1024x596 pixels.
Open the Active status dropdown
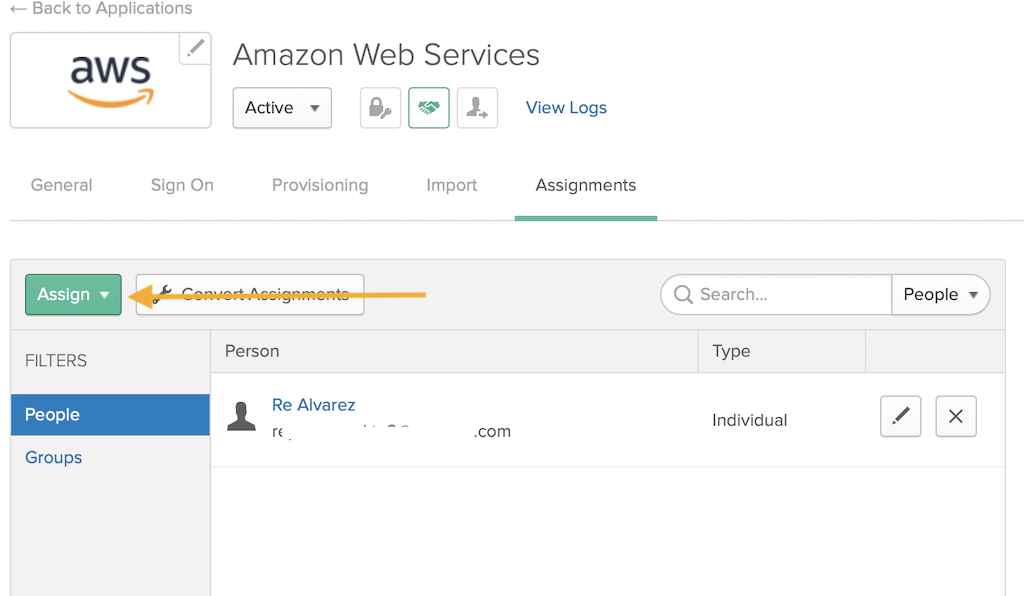click(282, 108)
